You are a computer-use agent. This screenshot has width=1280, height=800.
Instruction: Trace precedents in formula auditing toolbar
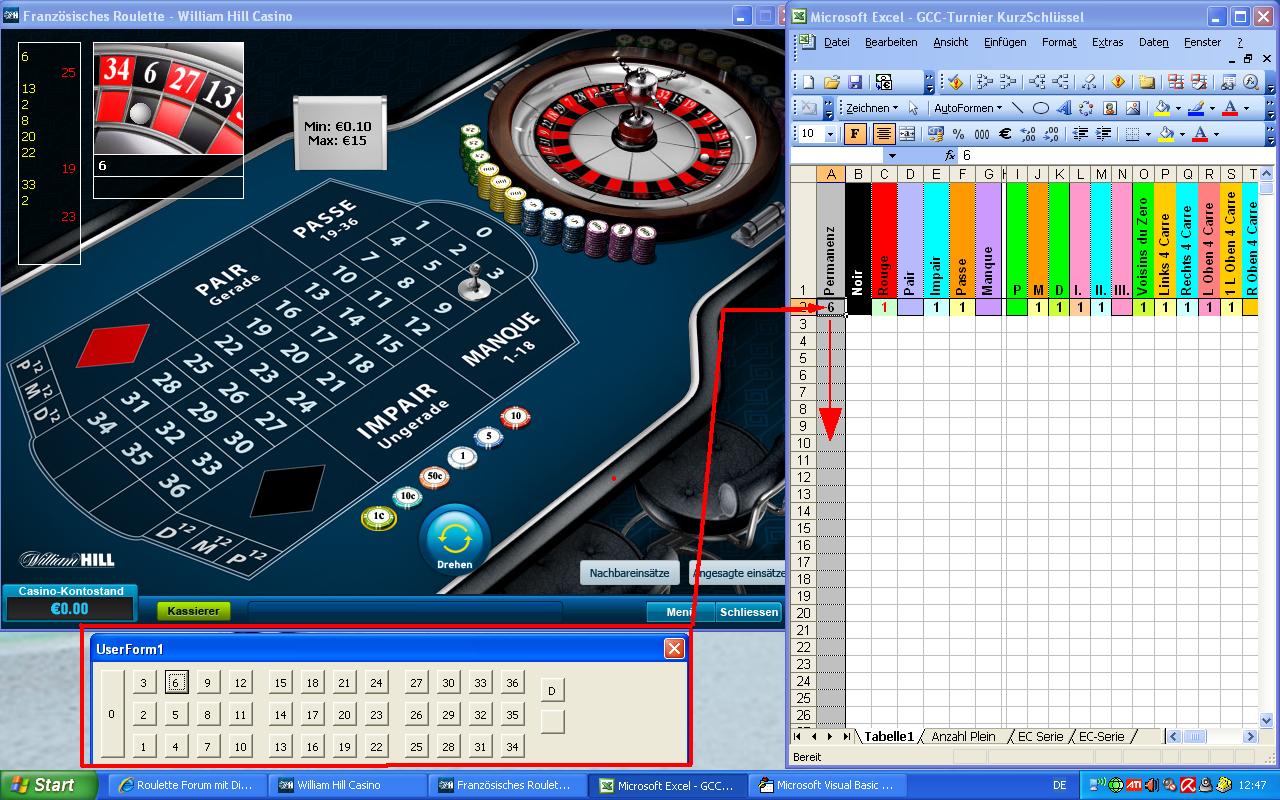984,82
